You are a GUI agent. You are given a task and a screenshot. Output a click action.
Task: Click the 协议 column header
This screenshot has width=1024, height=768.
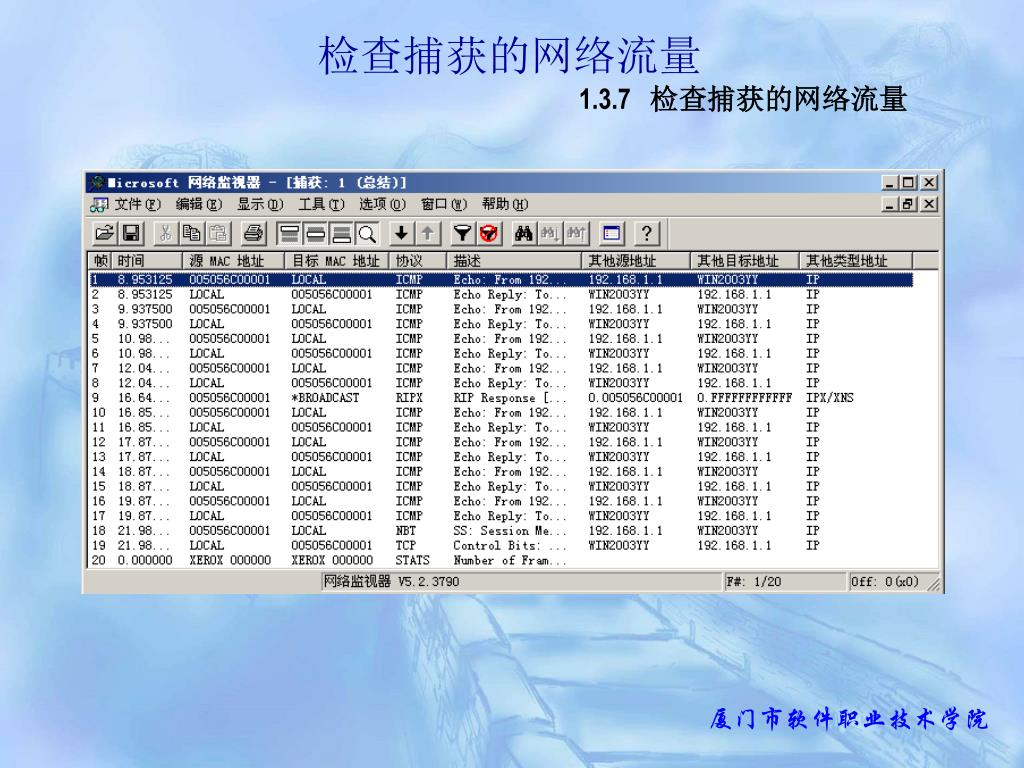click(418, 261)
